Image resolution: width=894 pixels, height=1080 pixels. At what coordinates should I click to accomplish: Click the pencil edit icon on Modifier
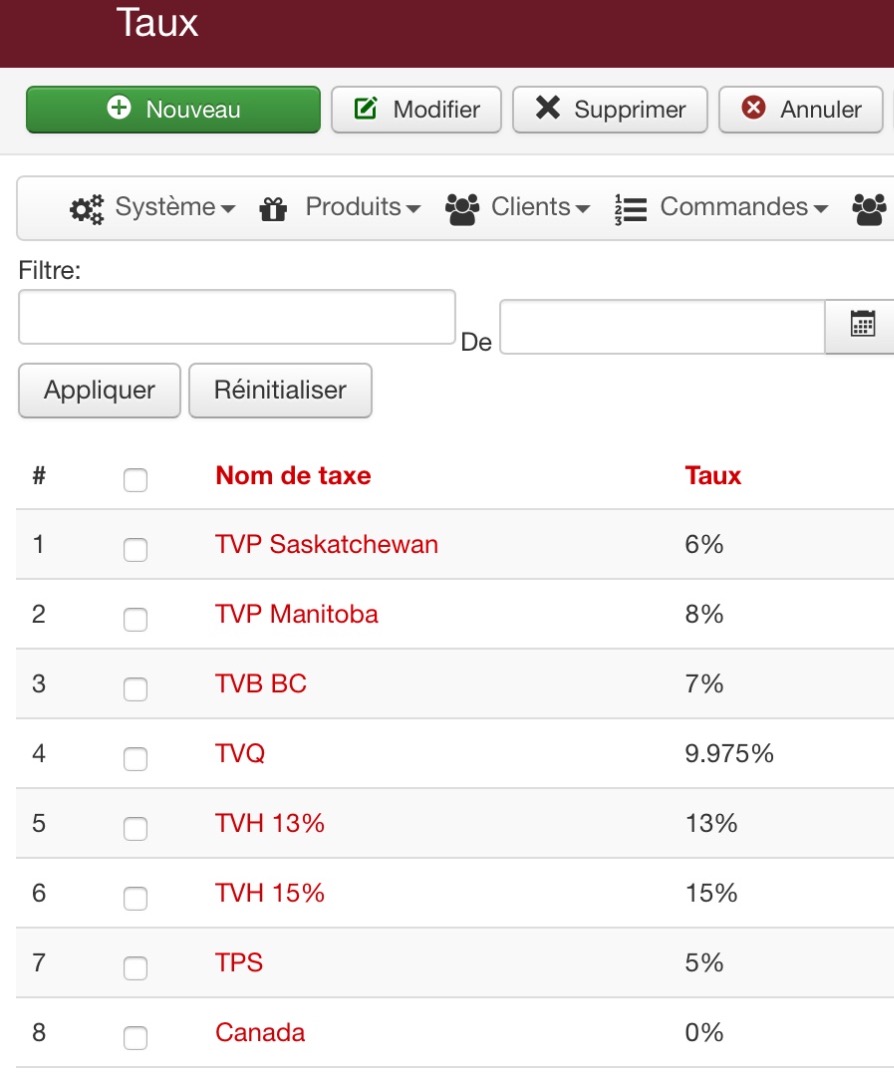click(366, 108)
